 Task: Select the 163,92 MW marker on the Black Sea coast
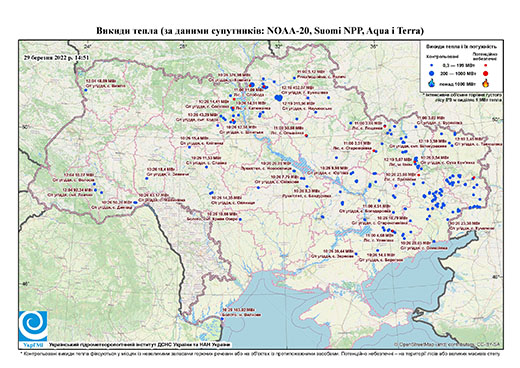[222, 318]
